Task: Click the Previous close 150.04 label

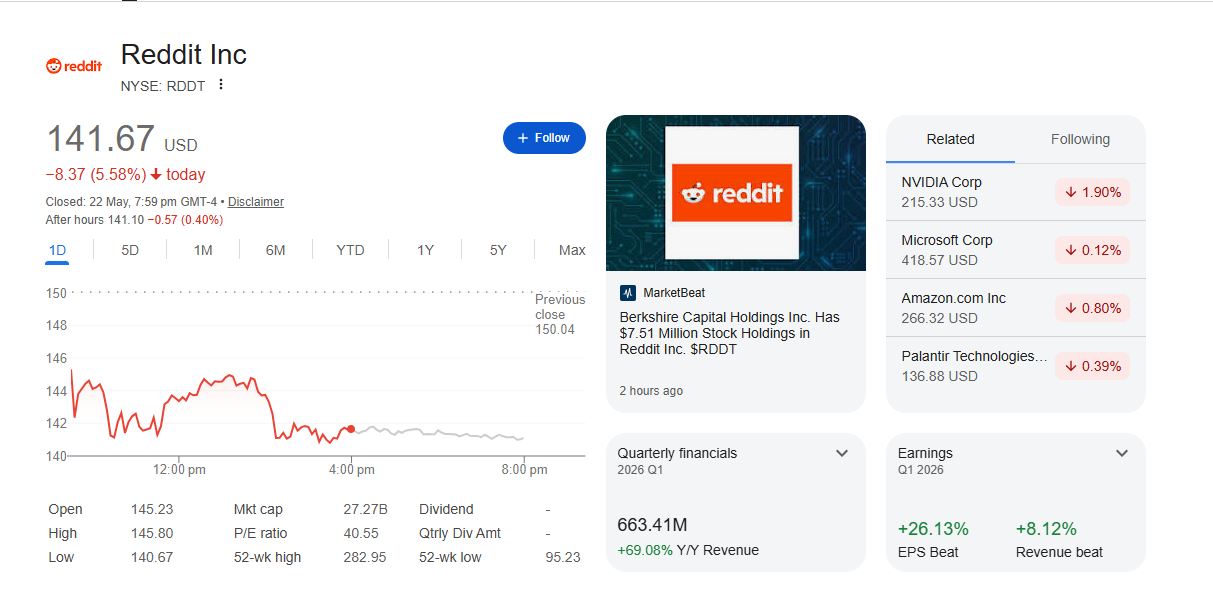Action: [x=558, y=314]
